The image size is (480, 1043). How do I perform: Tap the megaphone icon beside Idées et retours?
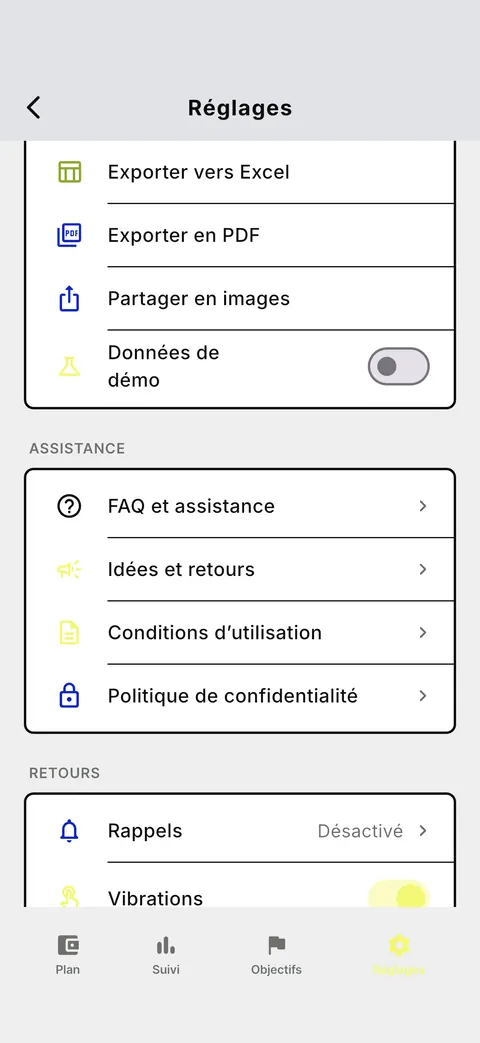[x=69, y=569]
